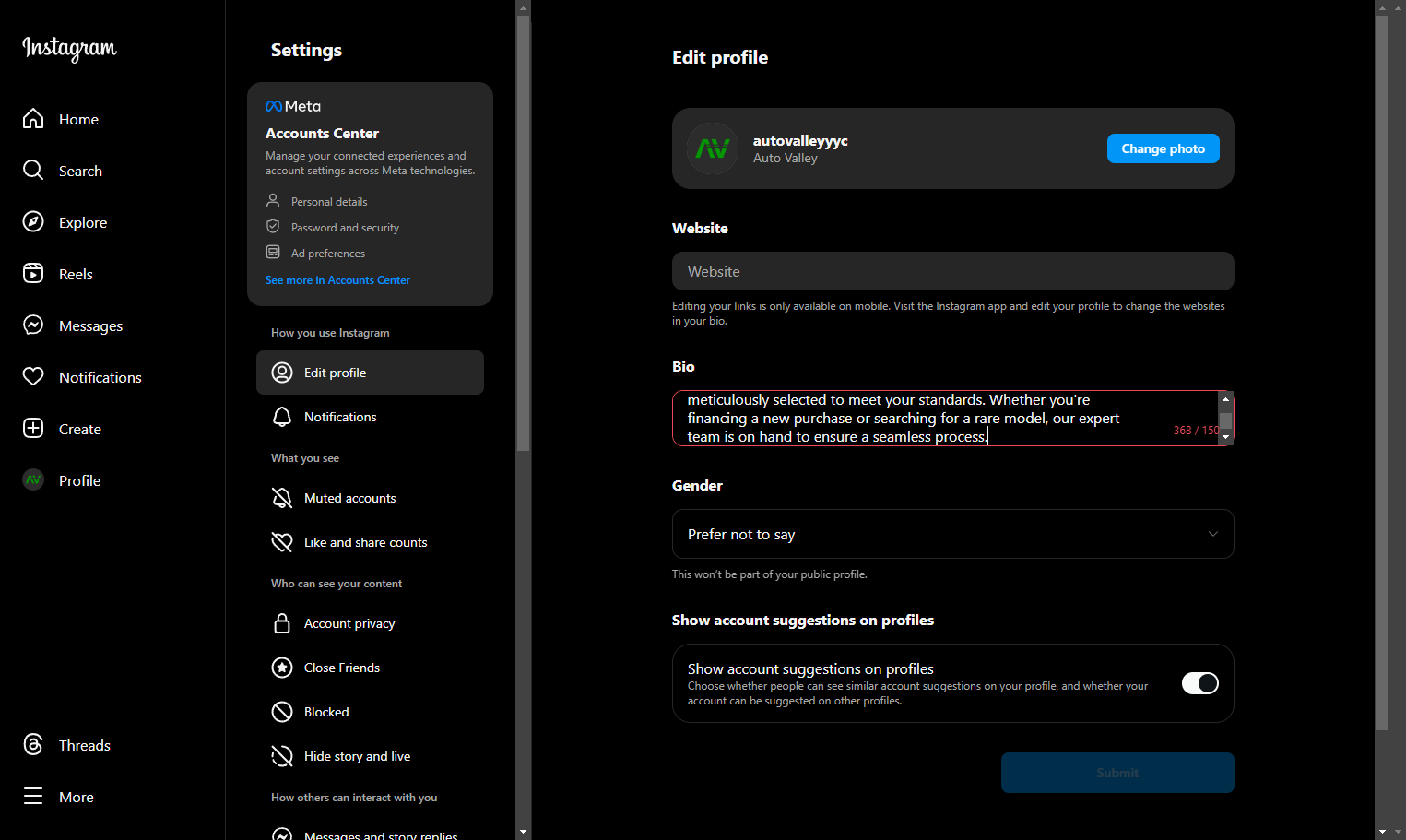Open Personal details in Accounts Center
Viewport: 1406px width, 840px height.
[329, 202]
